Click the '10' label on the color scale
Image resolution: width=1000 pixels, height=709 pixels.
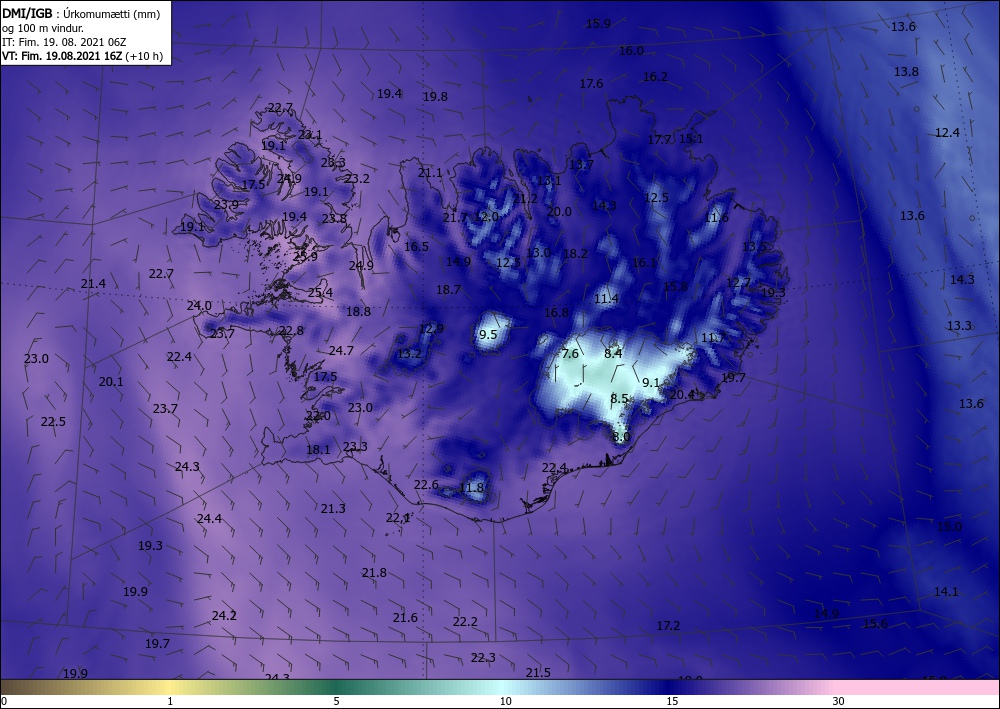(x=505, y=701)
